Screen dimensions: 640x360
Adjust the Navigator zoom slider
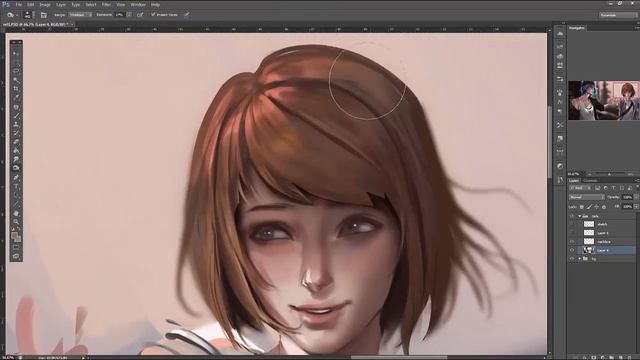point(609,174)
